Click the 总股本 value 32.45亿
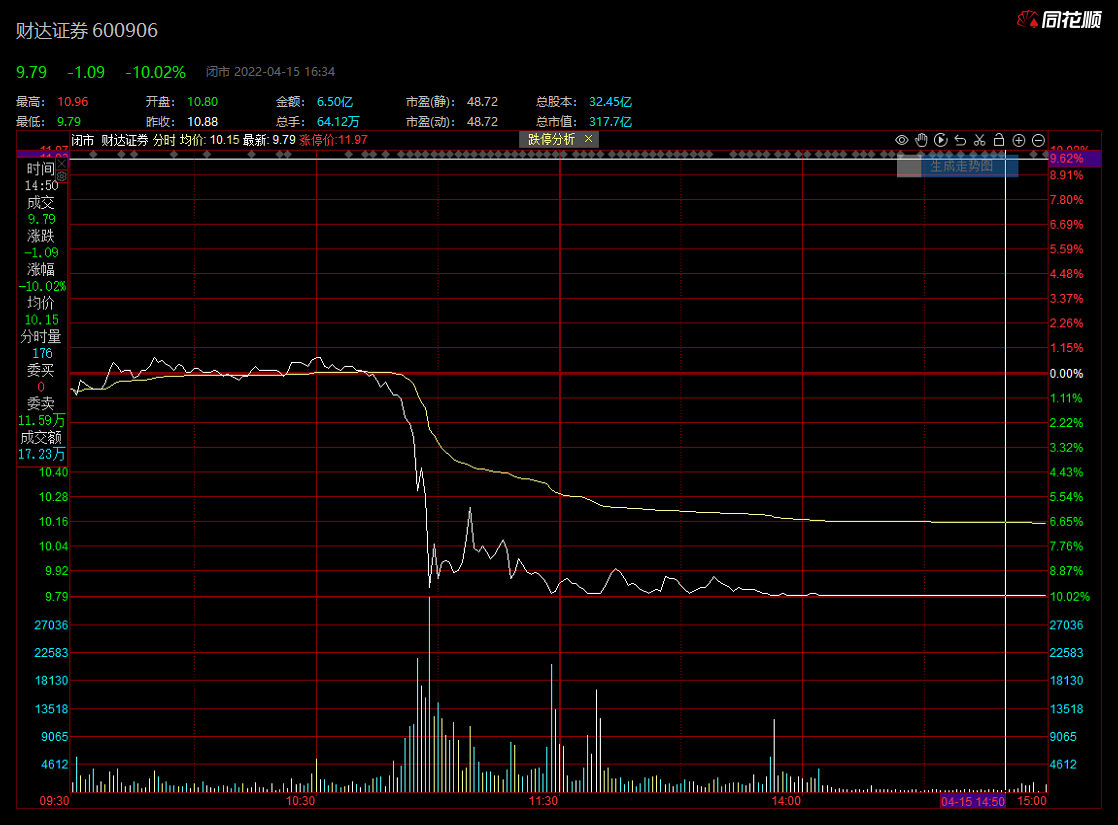 610,102
